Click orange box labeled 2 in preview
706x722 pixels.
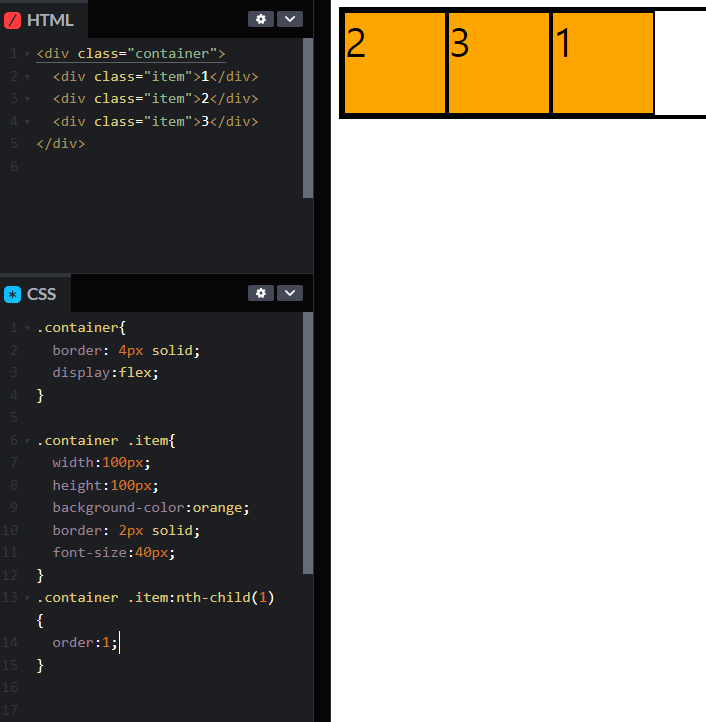click(395, 63)
